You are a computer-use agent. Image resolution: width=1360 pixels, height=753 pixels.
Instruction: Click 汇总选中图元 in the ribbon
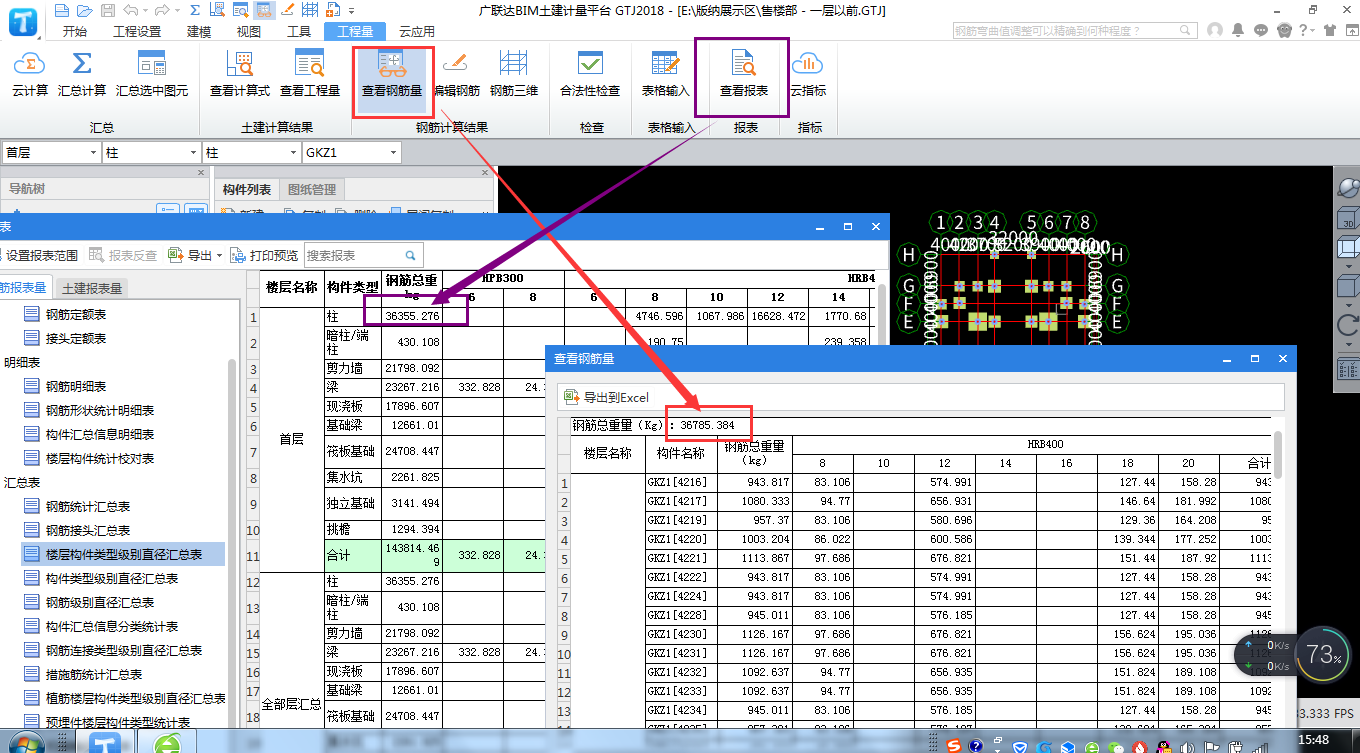pyautogui.click(x=152, y=74)
